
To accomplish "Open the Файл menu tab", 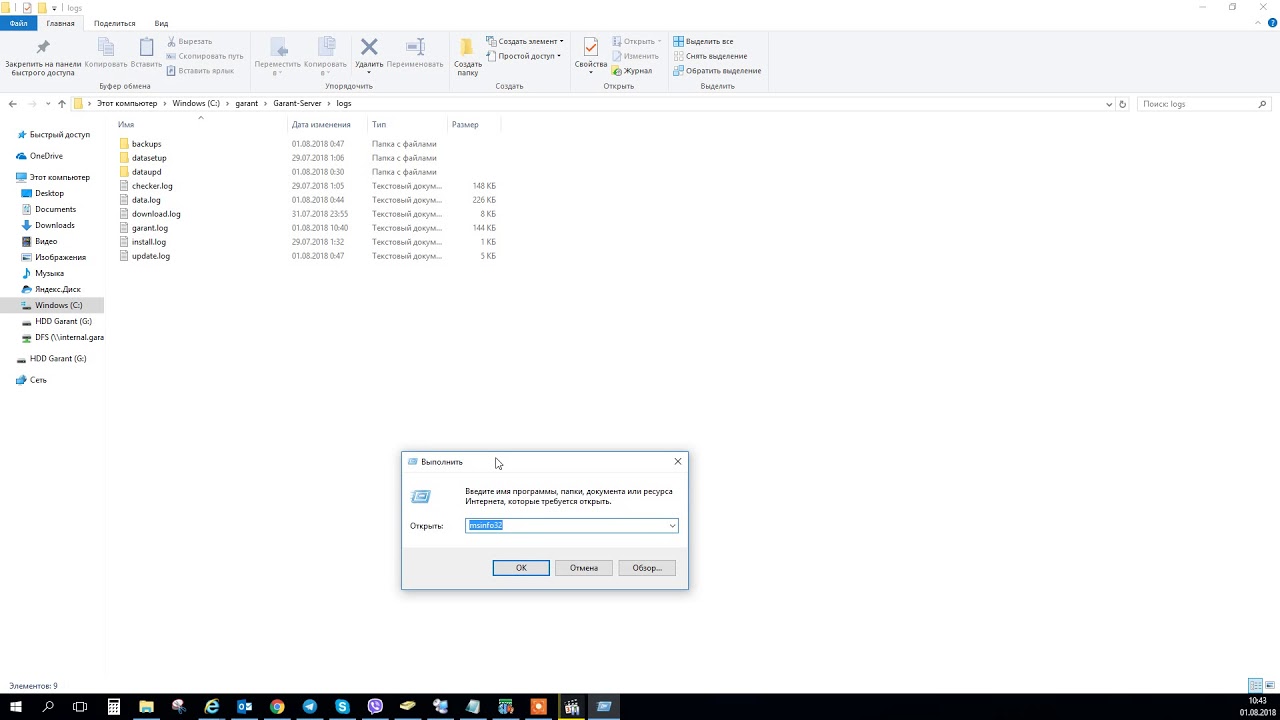I will (18, 23).
